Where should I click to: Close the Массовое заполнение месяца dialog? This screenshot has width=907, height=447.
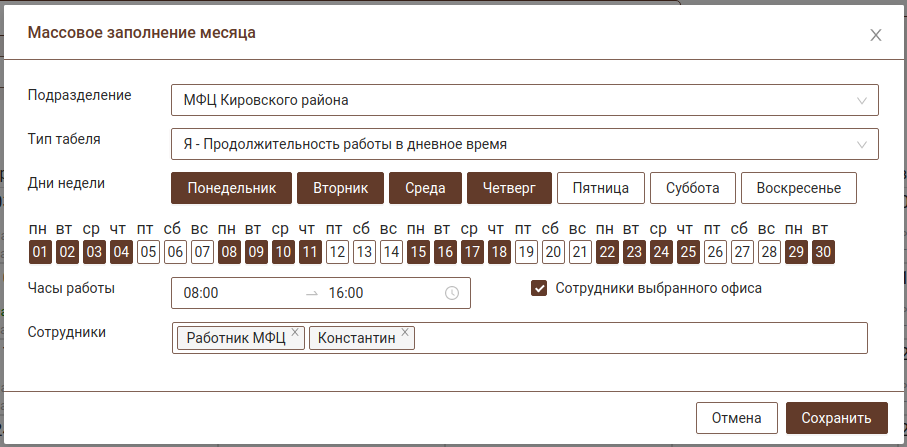[x=875, y=35]
